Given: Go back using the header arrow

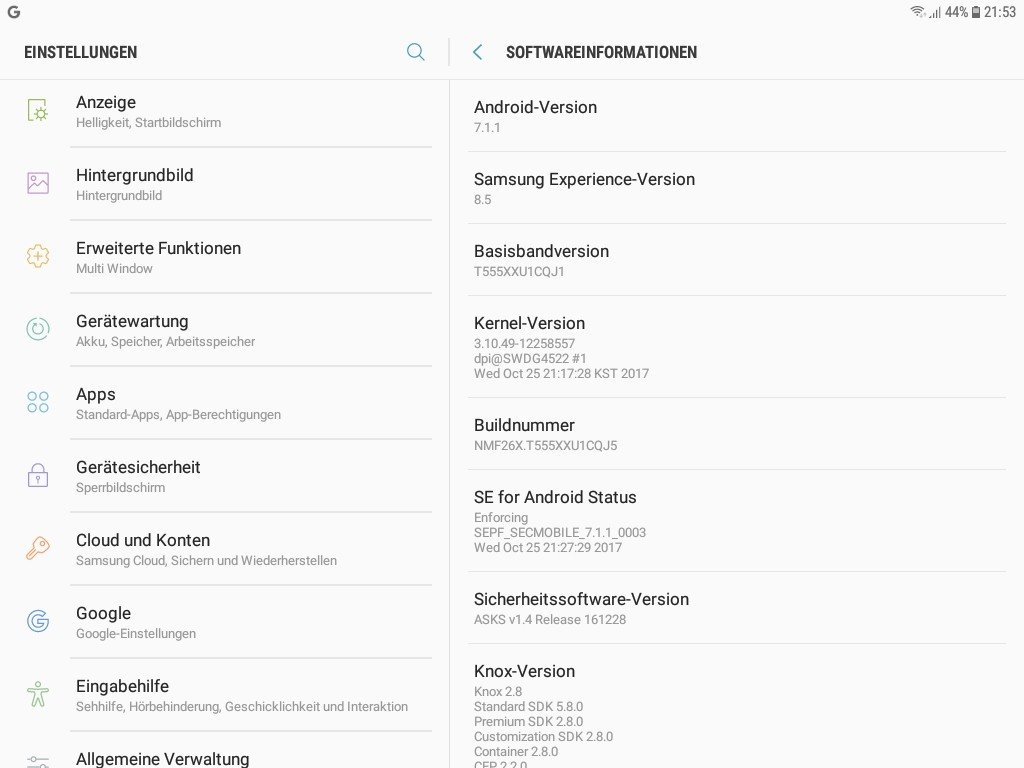Looking at the screenshot, I should [478, 52].
